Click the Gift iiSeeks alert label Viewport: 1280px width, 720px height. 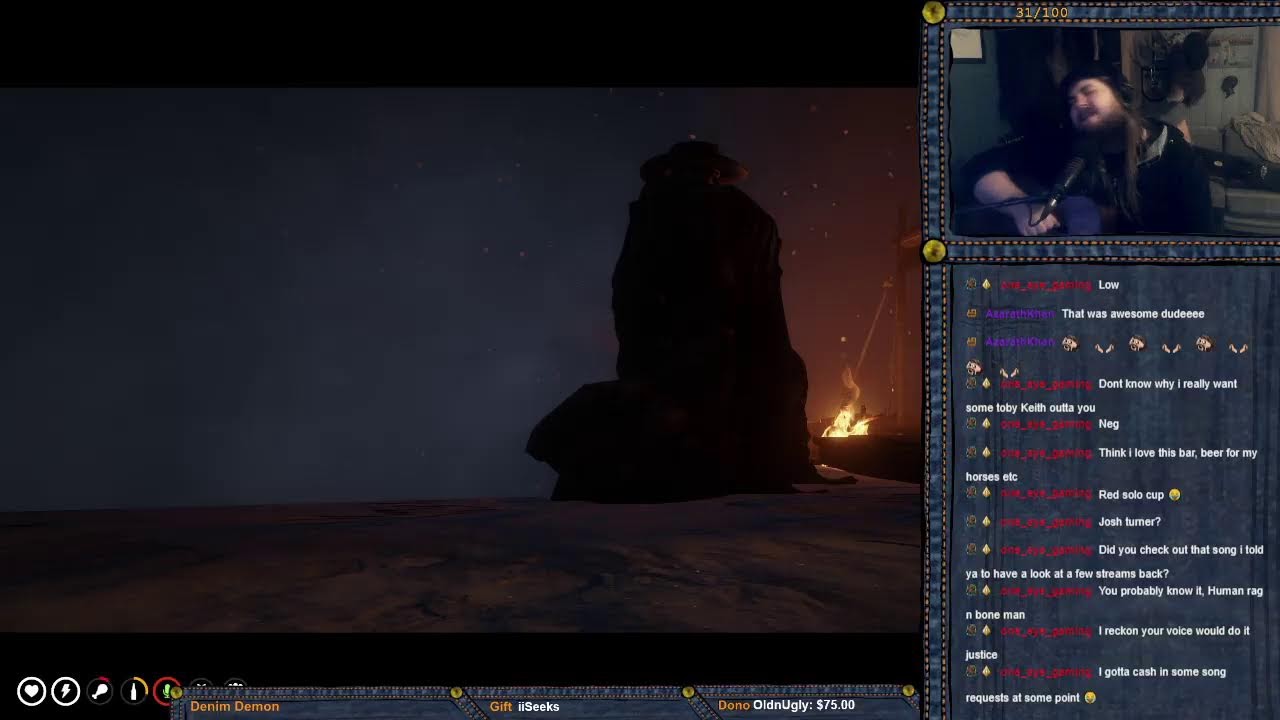[x=524, y=706]
